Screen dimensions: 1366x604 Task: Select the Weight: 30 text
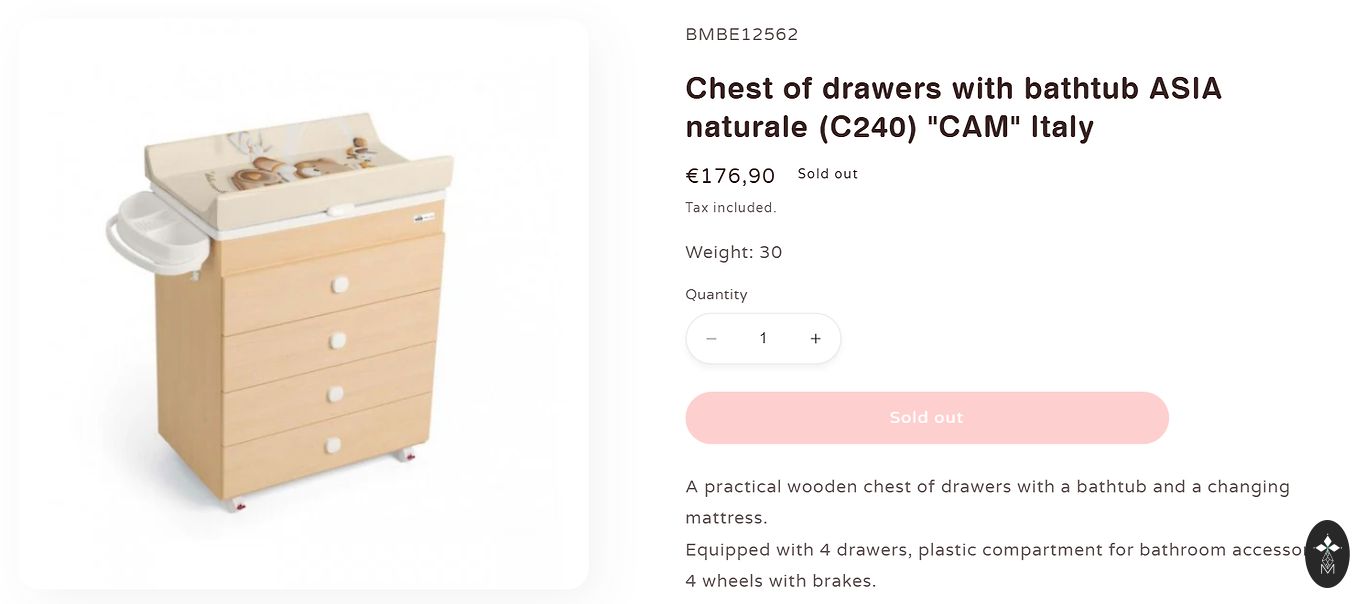tap(733, 252)
